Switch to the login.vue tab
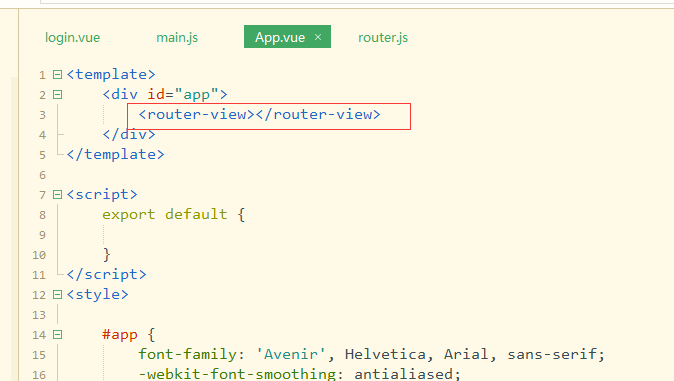Viewport: 674px width, 381px height. [72, 37]
